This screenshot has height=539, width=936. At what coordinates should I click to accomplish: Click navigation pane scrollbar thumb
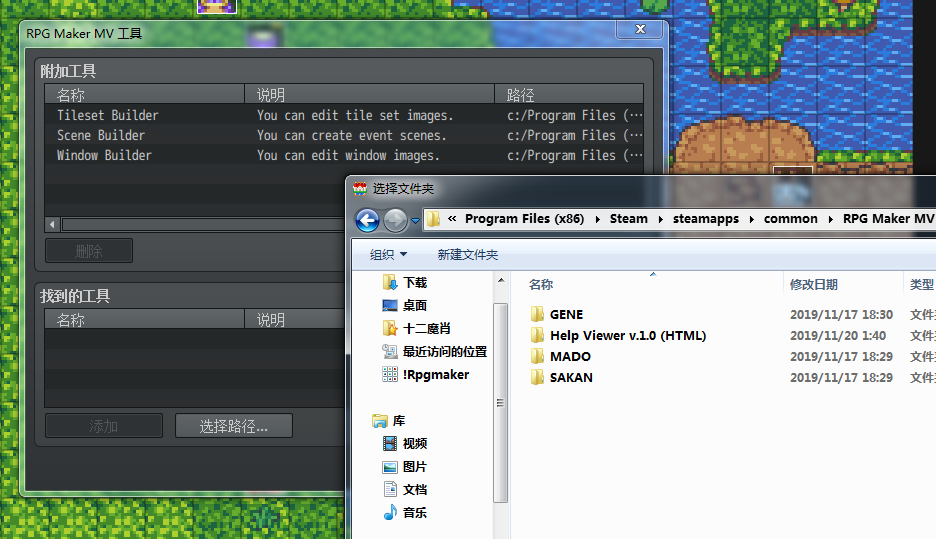(501, 403)
